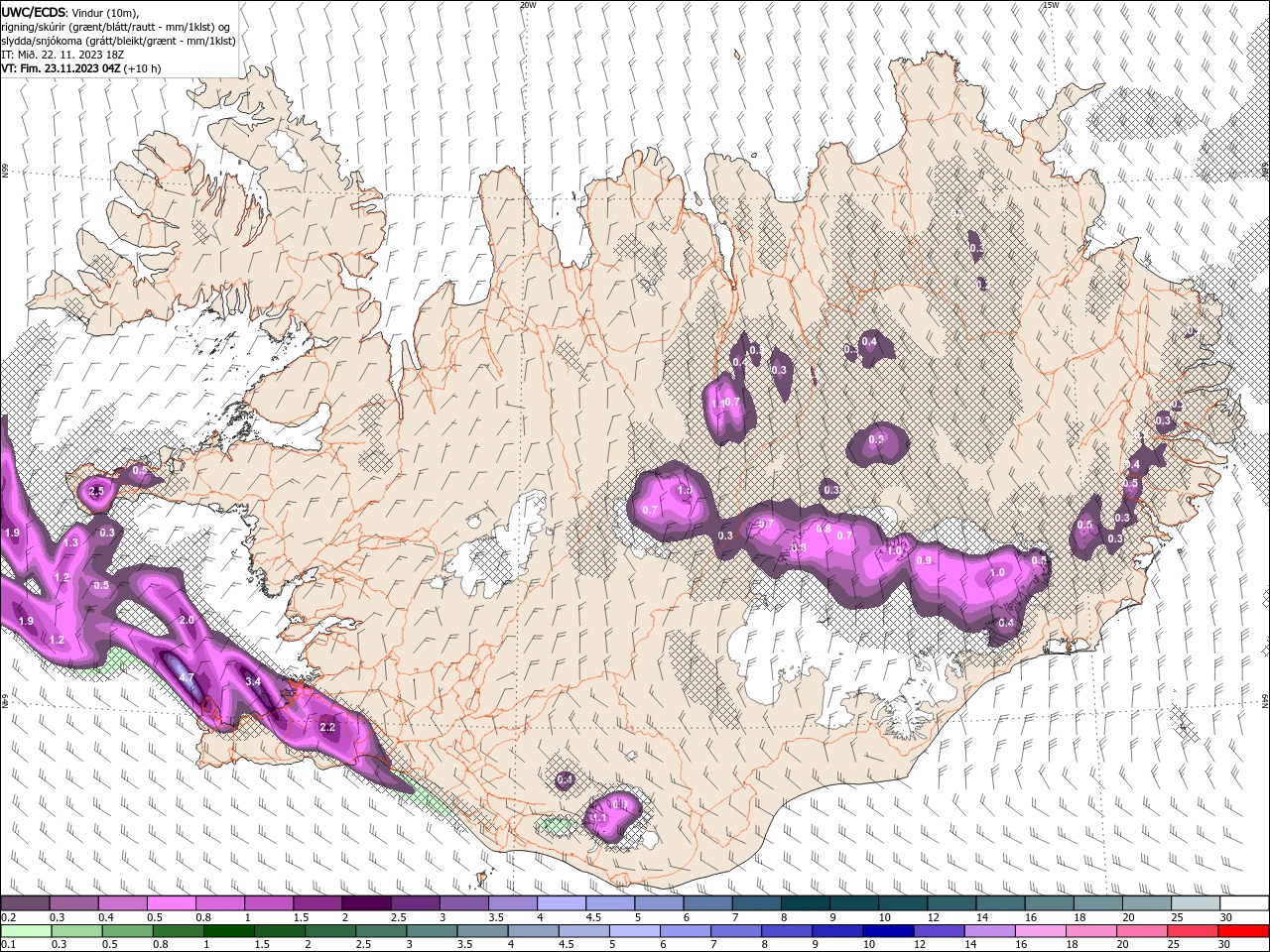Click the 2.5 value in the western precipitation cell
Image resolution: width=1270 pixels, height=952 pixels.
tap(96, 491)
